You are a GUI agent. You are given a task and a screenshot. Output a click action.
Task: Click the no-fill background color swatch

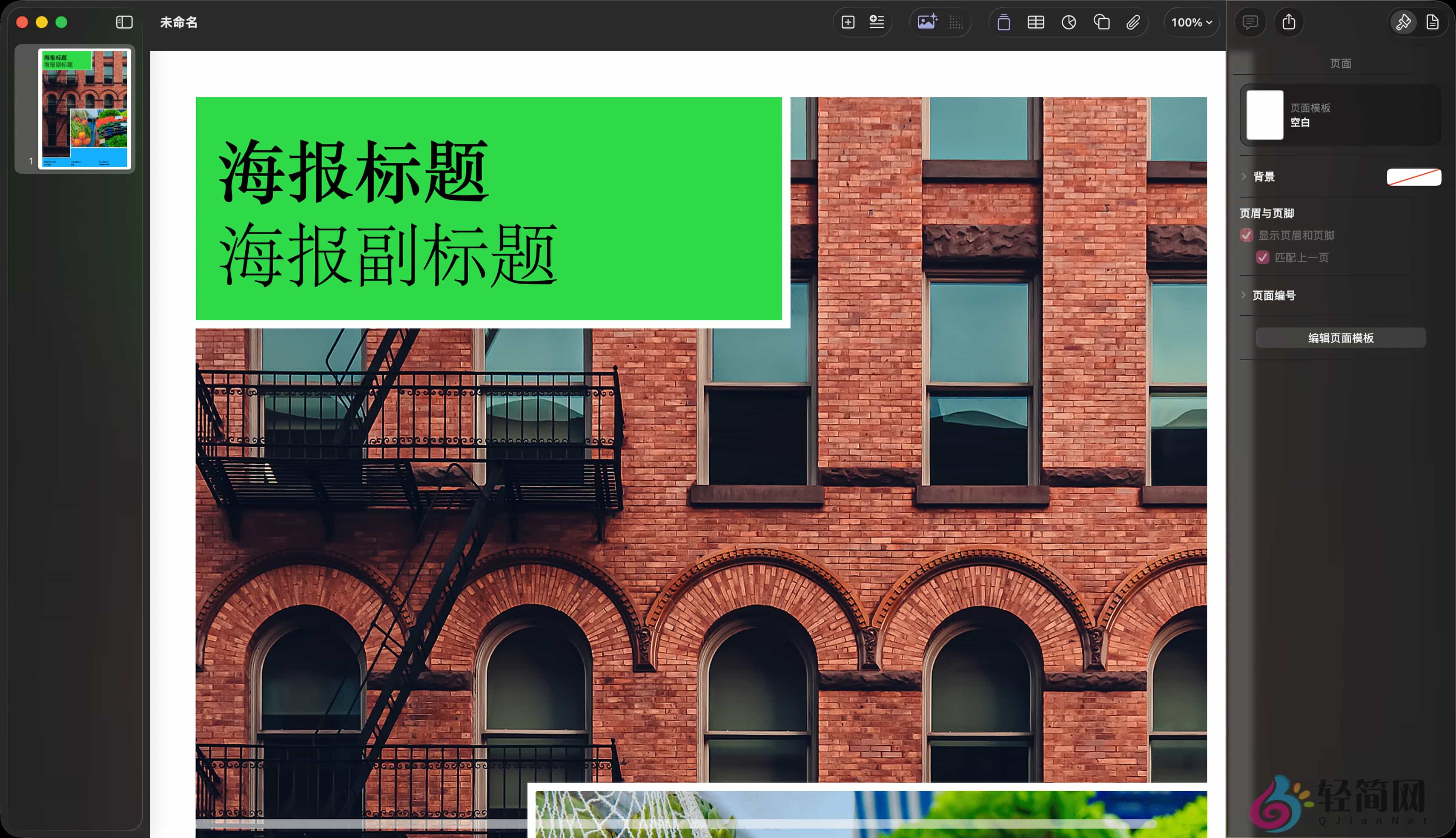(1415, 176)
